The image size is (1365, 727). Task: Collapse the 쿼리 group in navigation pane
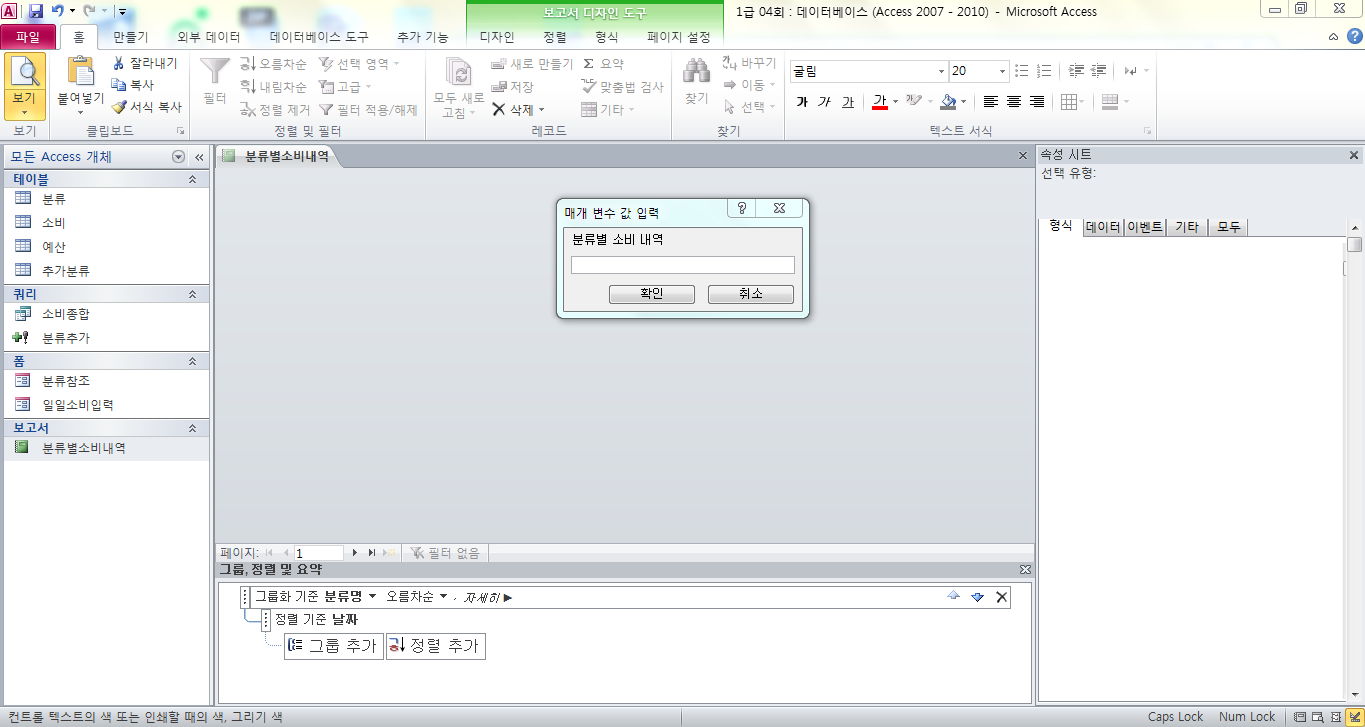tap(192, 294)
